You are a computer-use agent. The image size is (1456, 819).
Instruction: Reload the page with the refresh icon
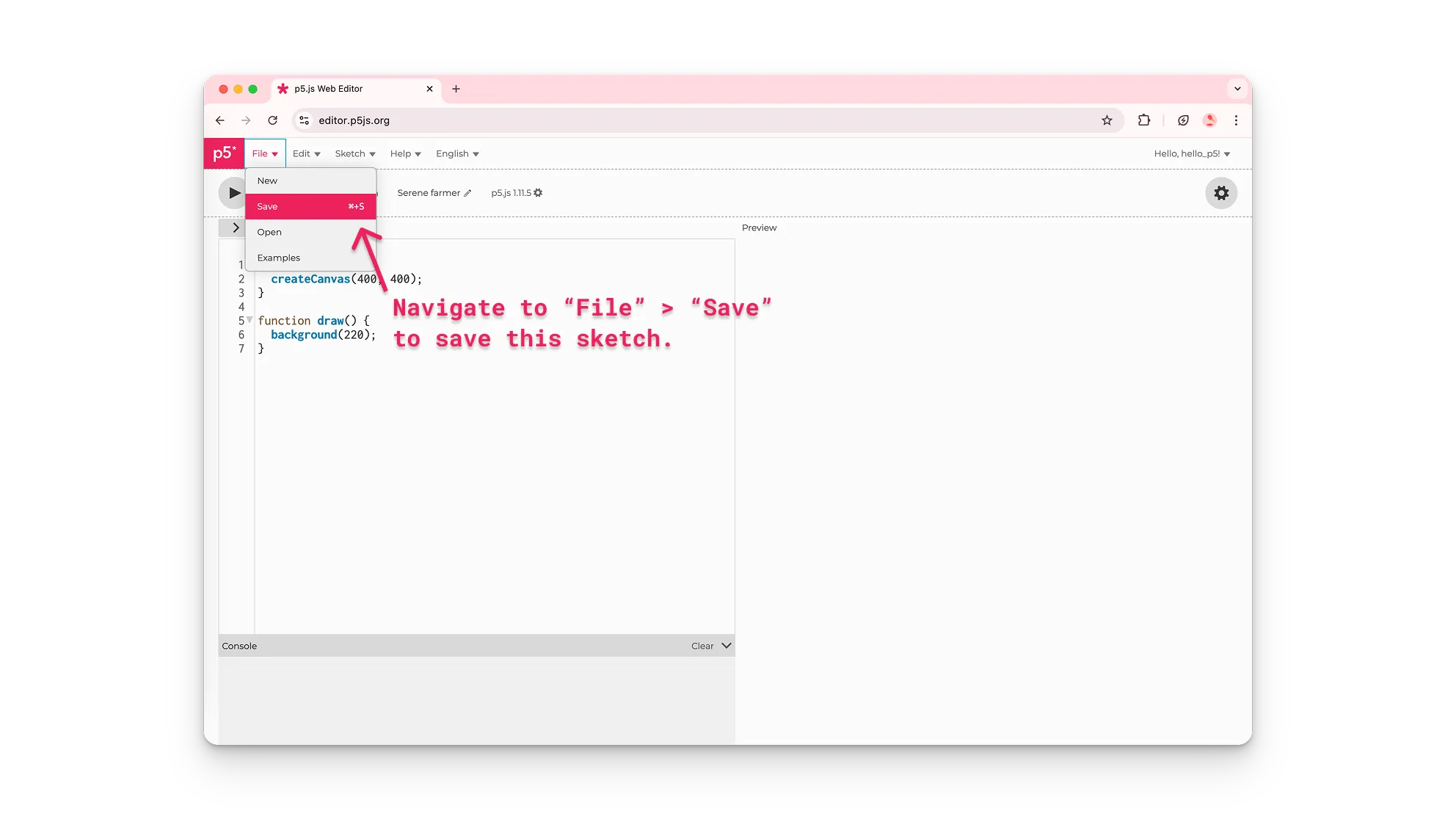[x=272, y=120]
